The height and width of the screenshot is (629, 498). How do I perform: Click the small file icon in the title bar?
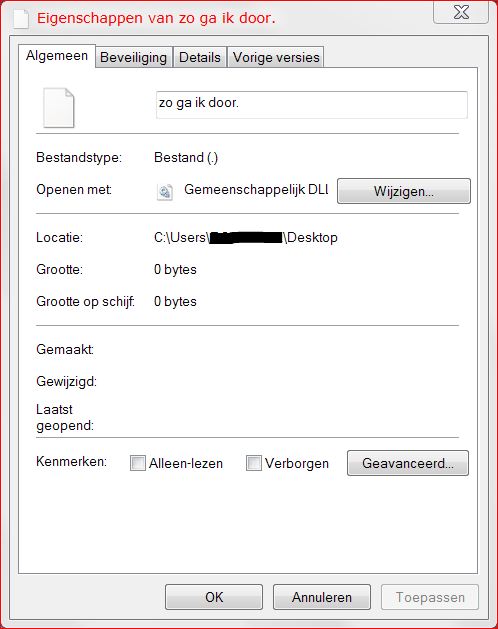tap(21, 19)
